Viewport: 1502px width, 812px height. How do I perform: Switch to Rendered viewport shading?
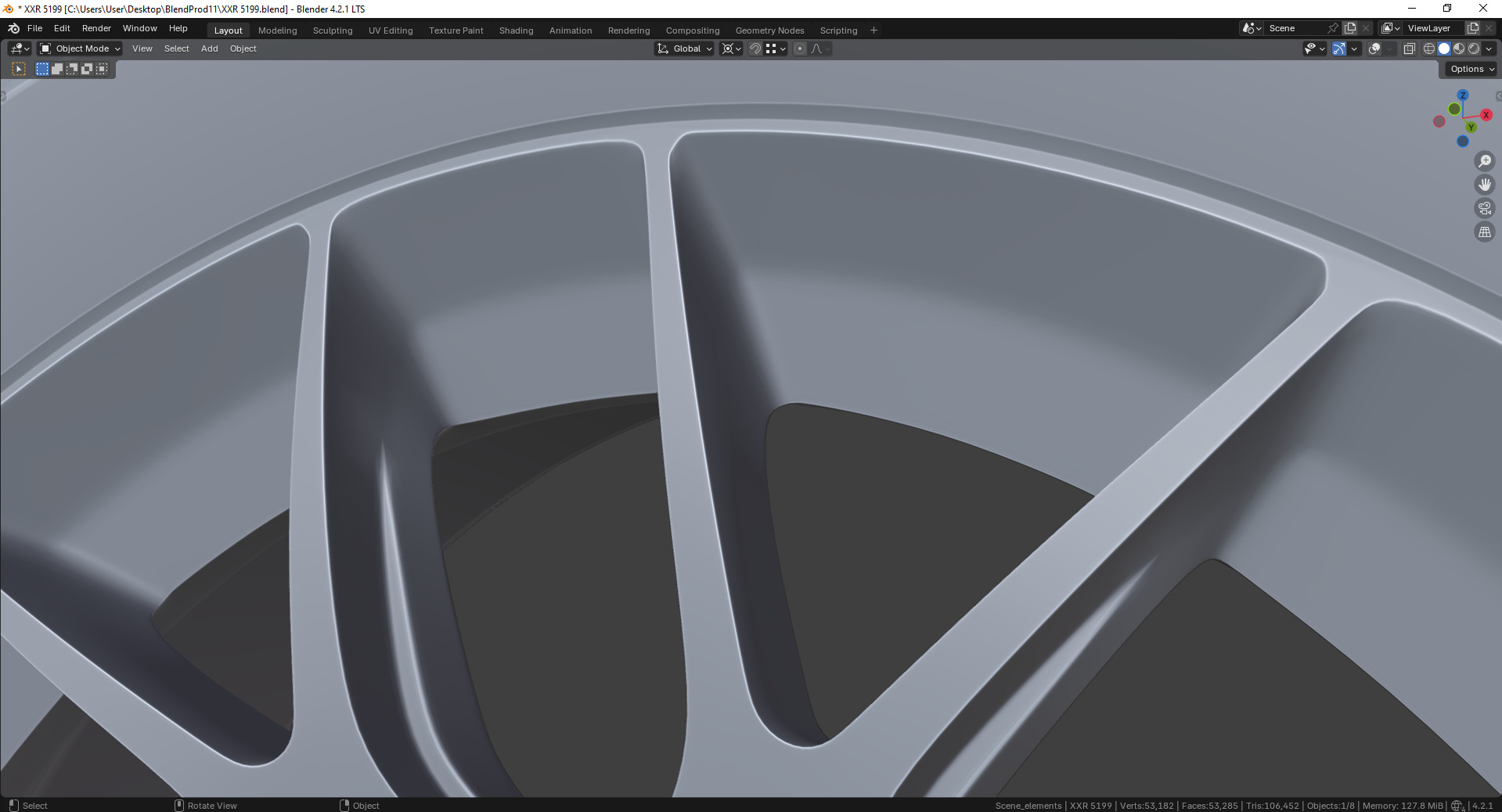pyautogui.click(x=1474, y=49)
